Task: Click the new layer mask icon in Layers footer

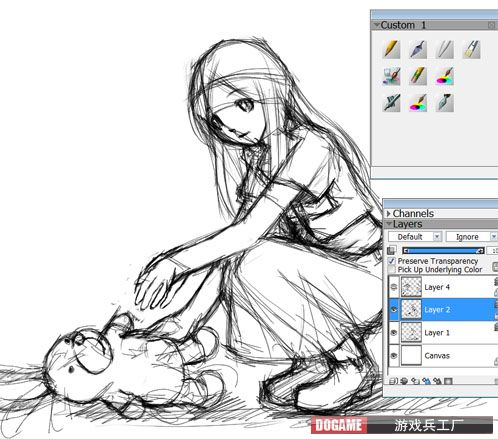Action: pyautogui.click(x=448, y=381)
